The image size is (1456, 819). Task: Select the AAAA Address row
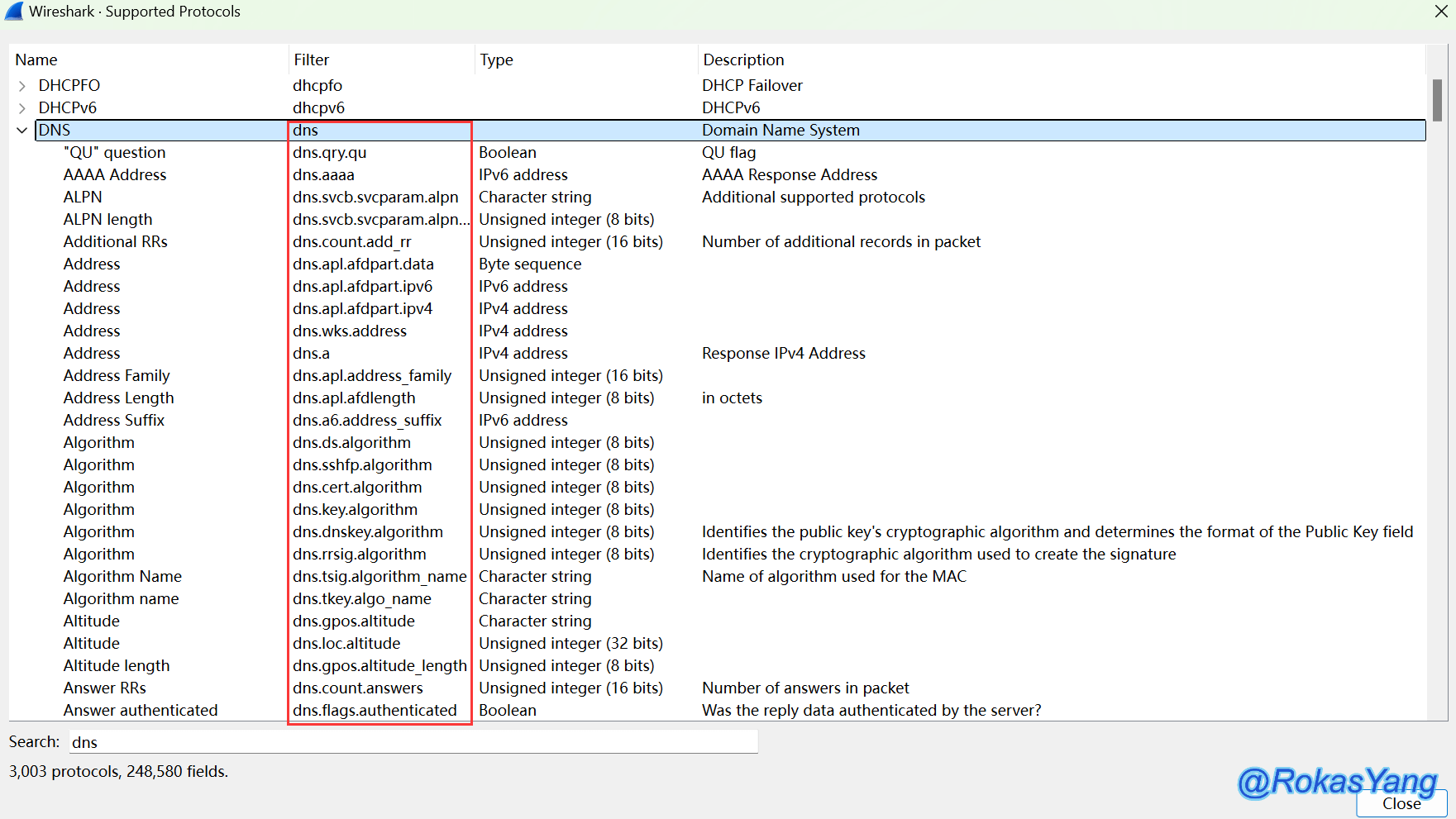[115, 175]
